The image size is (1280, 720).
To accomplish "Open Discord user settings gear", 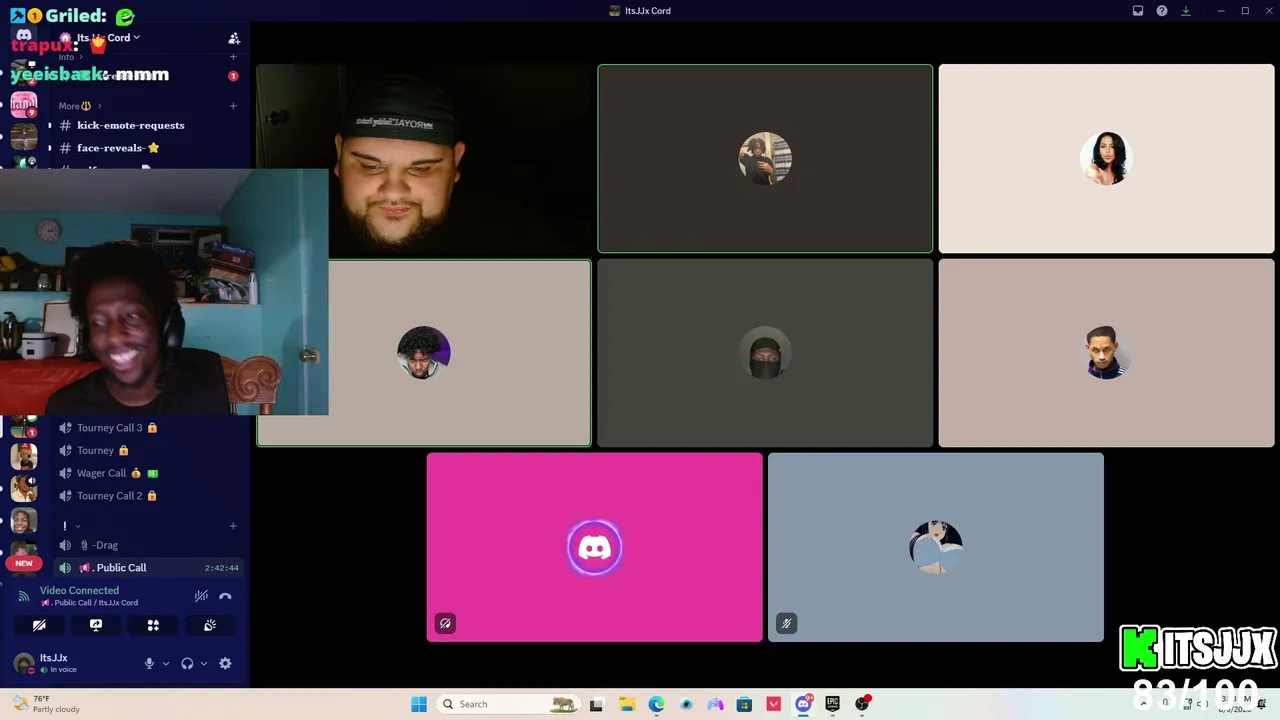I will click(225, 663).
